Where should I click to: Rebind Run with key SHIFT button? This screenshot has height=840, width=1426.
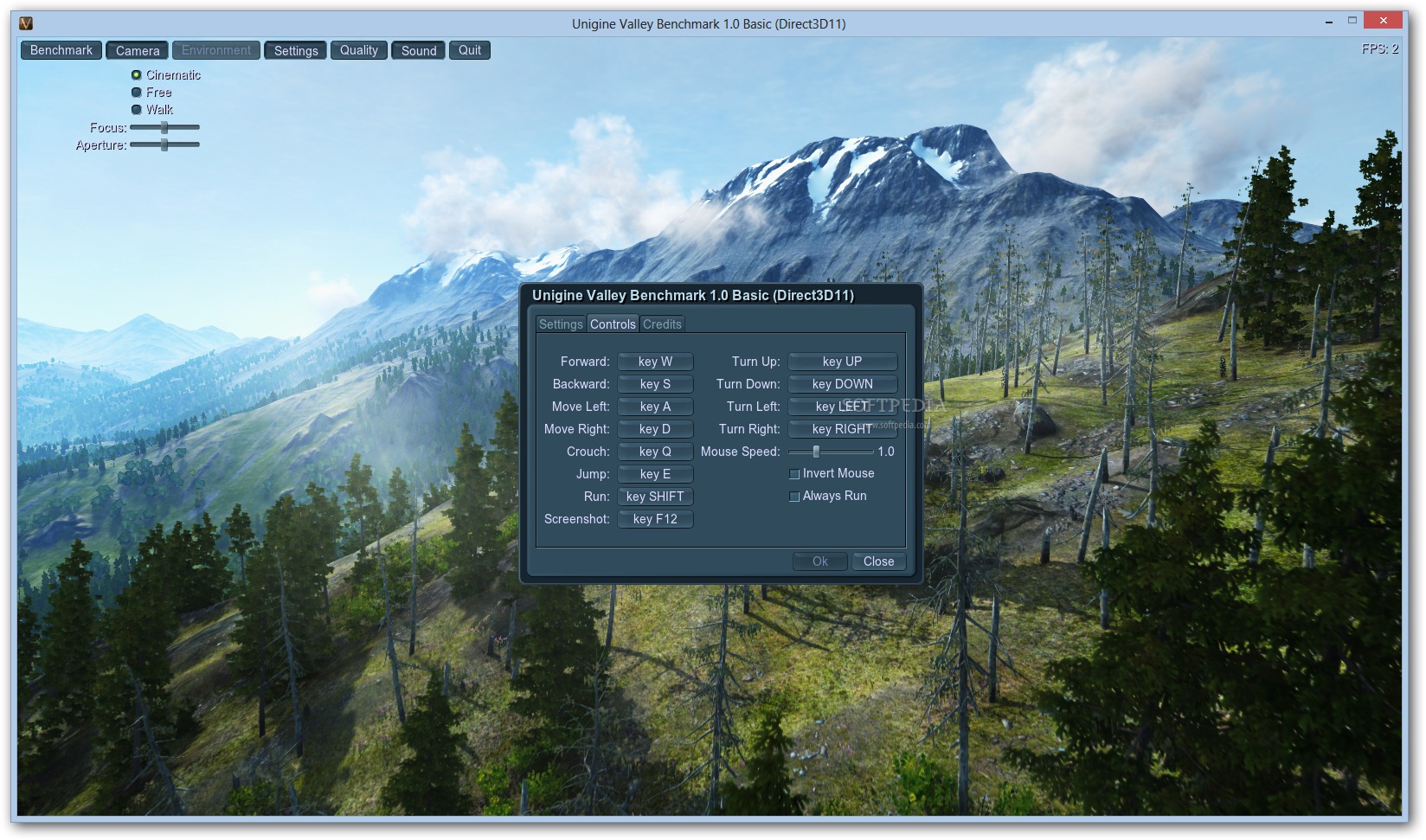coord(655,497)
